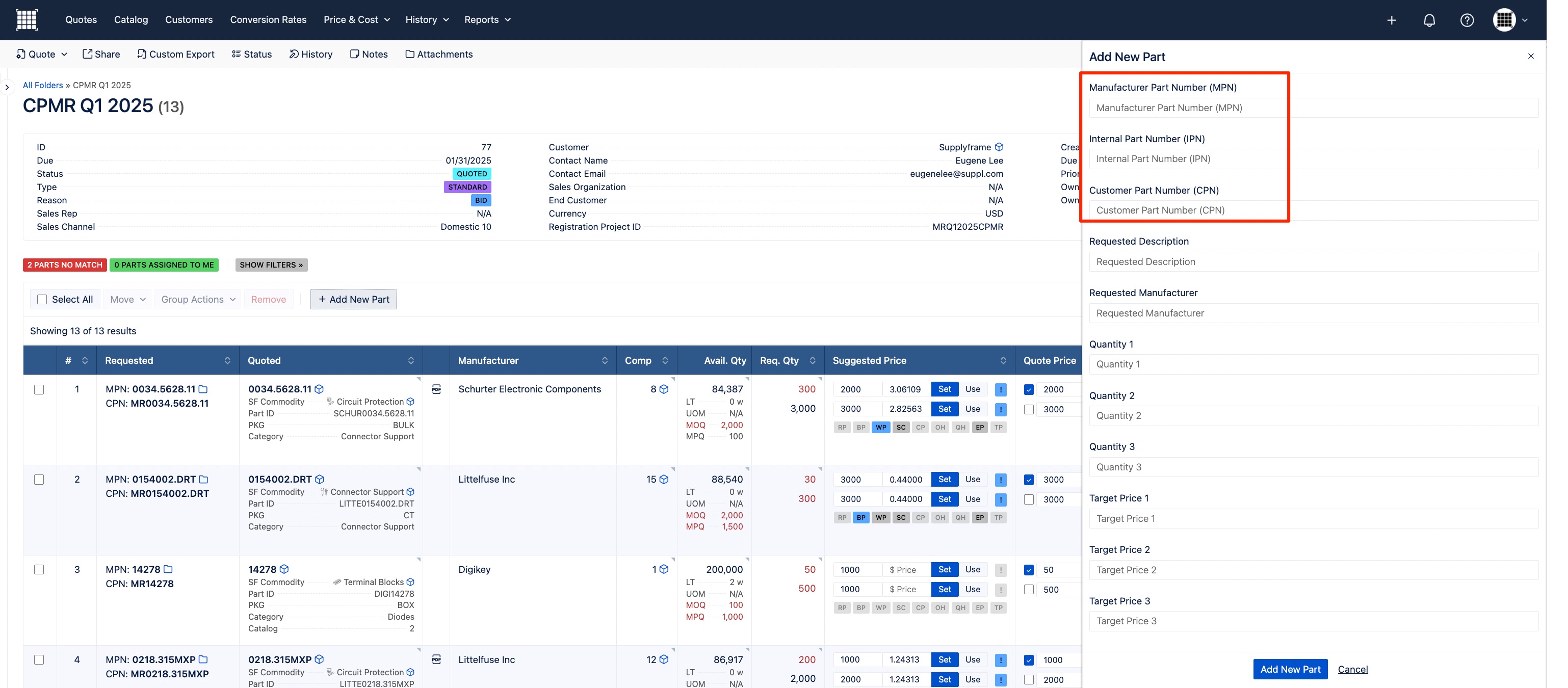Check quote price 3000 checkbox in row 1
The image size is (1568, 688).
pos(1029,409)
